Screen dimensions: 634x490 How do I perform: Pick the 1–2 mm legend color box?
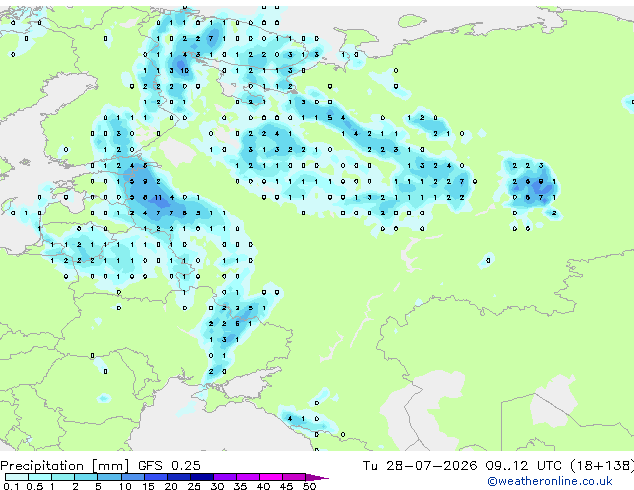[63, 477]
